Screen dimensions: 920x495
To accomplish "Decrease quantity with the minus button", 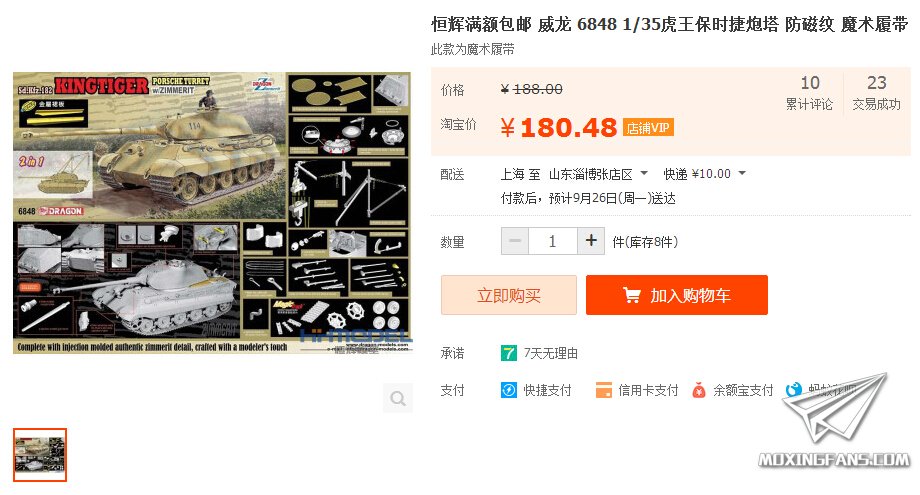I will point(515,241).
